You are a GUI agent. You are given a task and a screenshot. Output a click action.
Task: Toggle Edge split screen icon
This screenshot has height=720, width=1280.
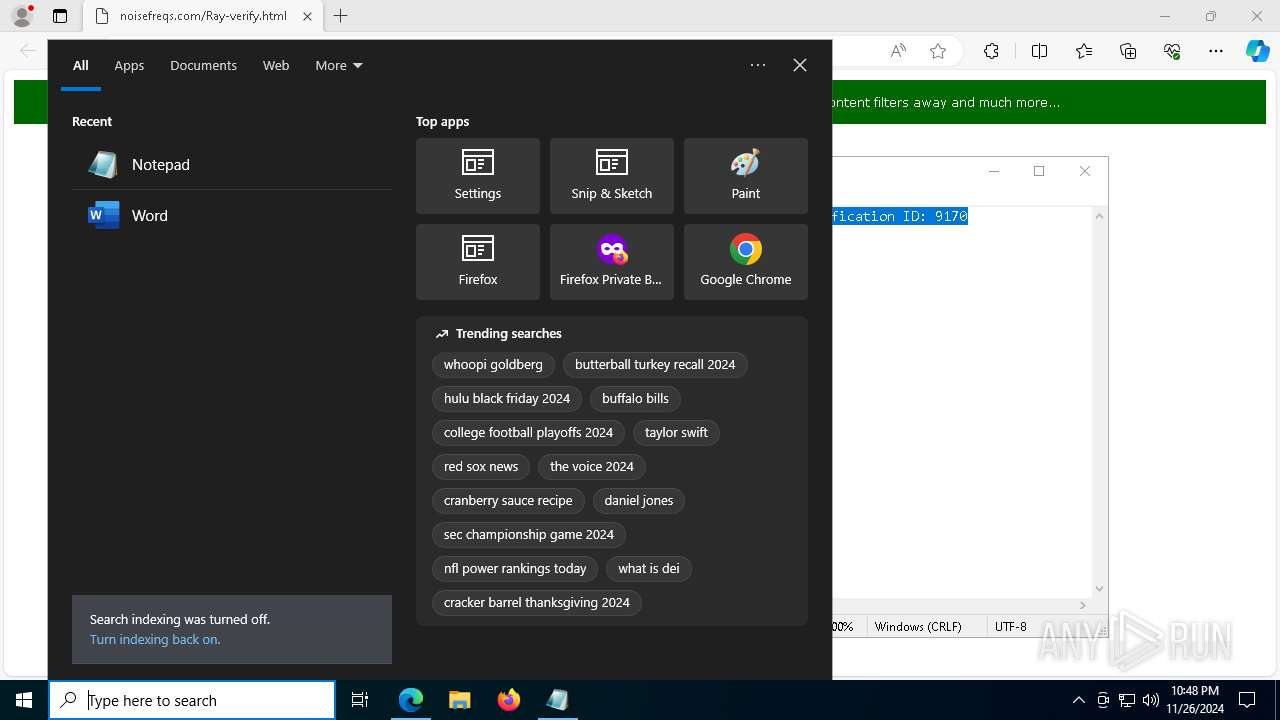1039,52
